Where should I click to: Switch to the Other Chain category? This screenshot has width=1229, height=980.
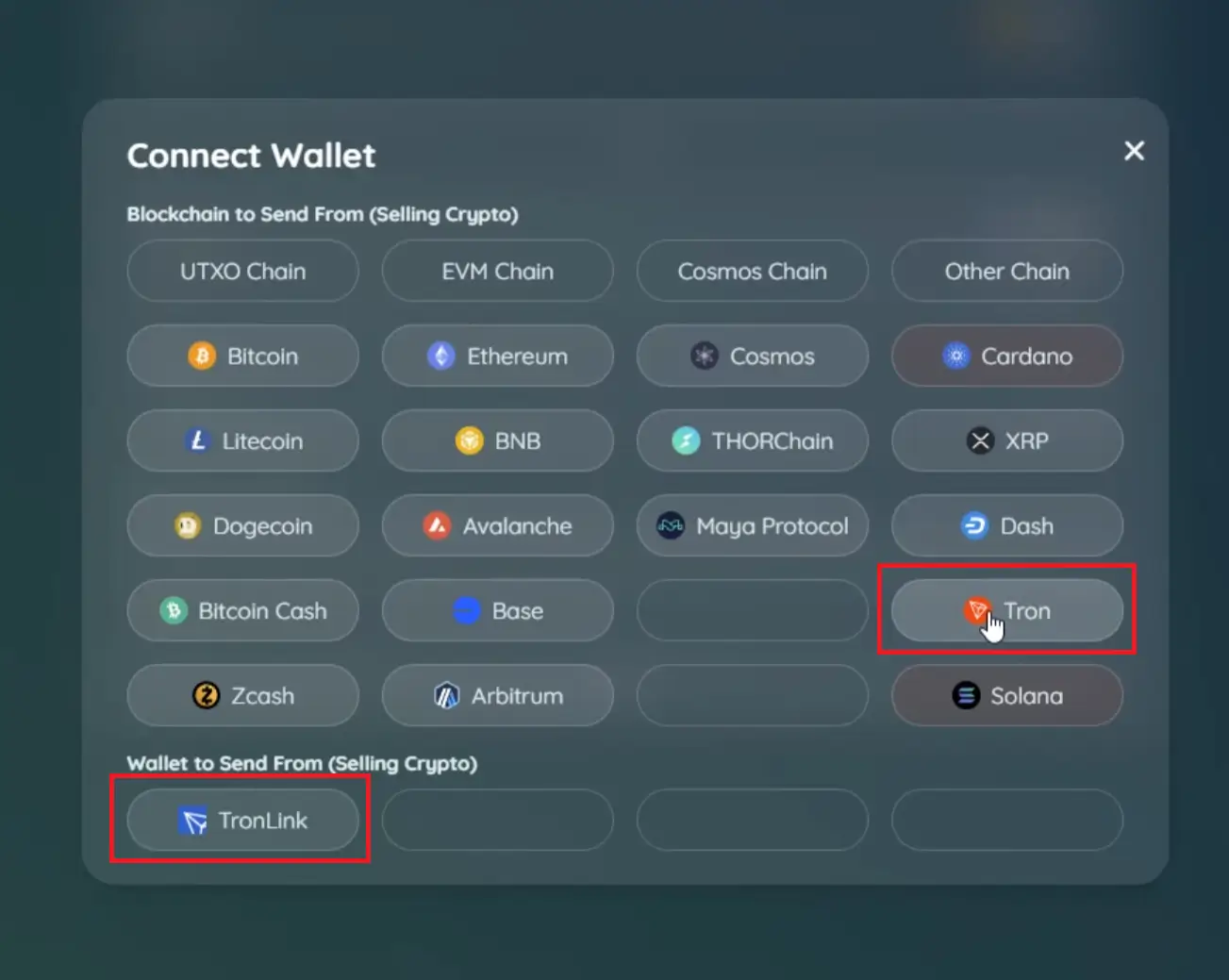pyautogui.click(x=1006, y=272)
